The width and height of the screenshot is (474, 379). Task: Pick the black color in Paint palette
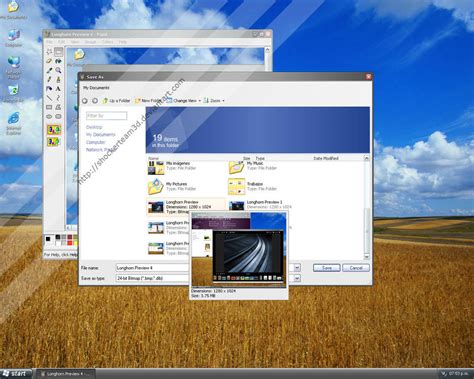point(58,237)
